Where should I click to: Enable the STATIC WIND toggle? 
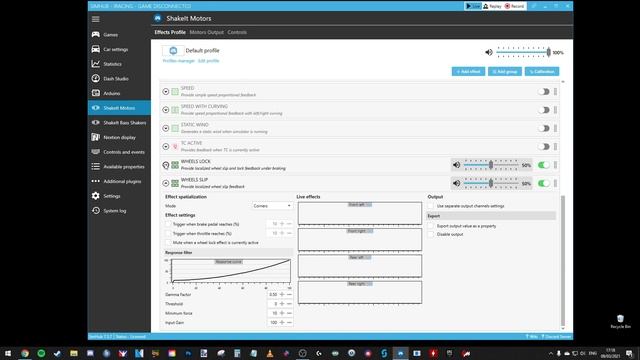coord(544,128)
